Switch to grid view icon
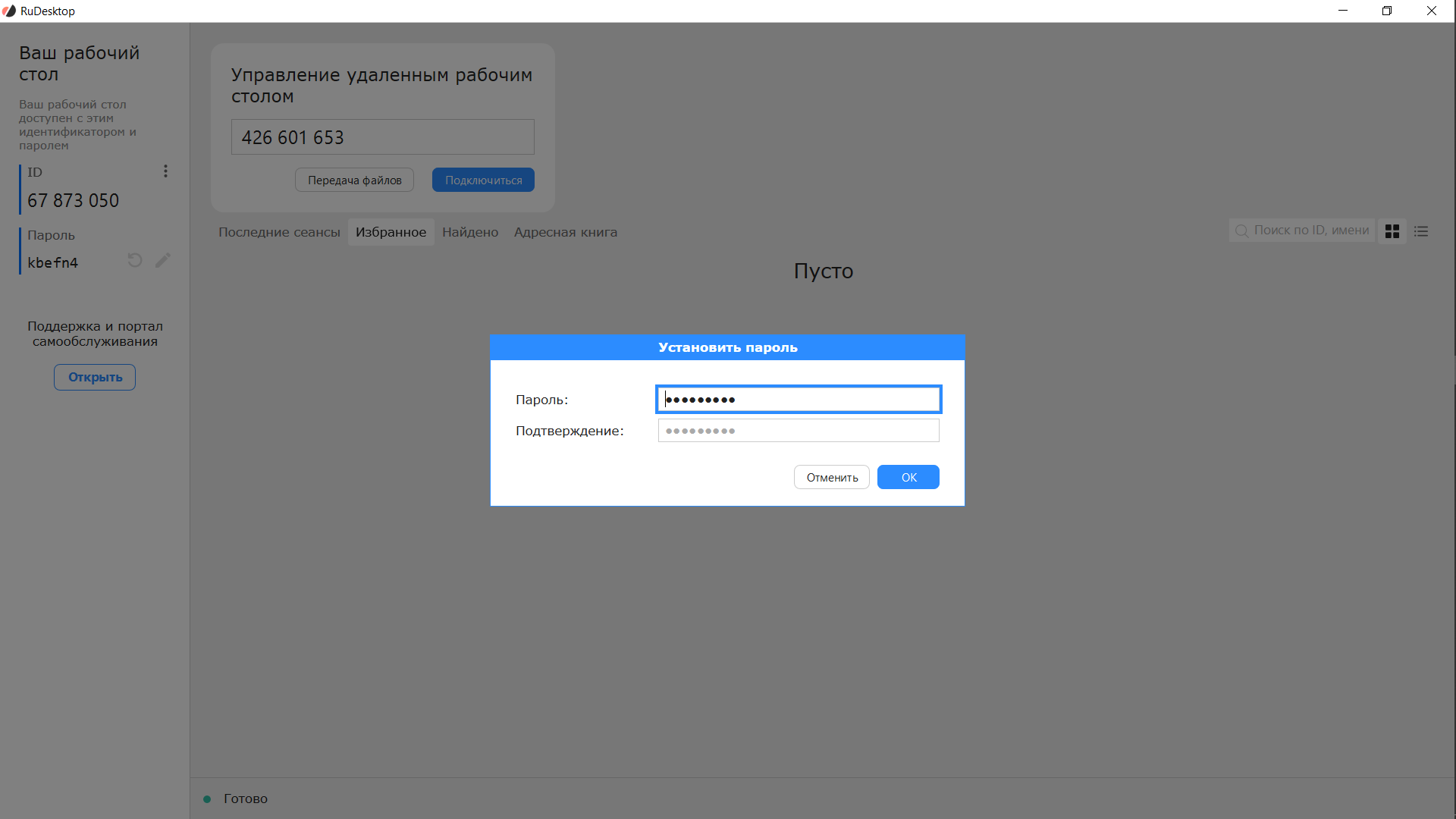This screenshot has width=1456, height=819. coord(1392,231)
